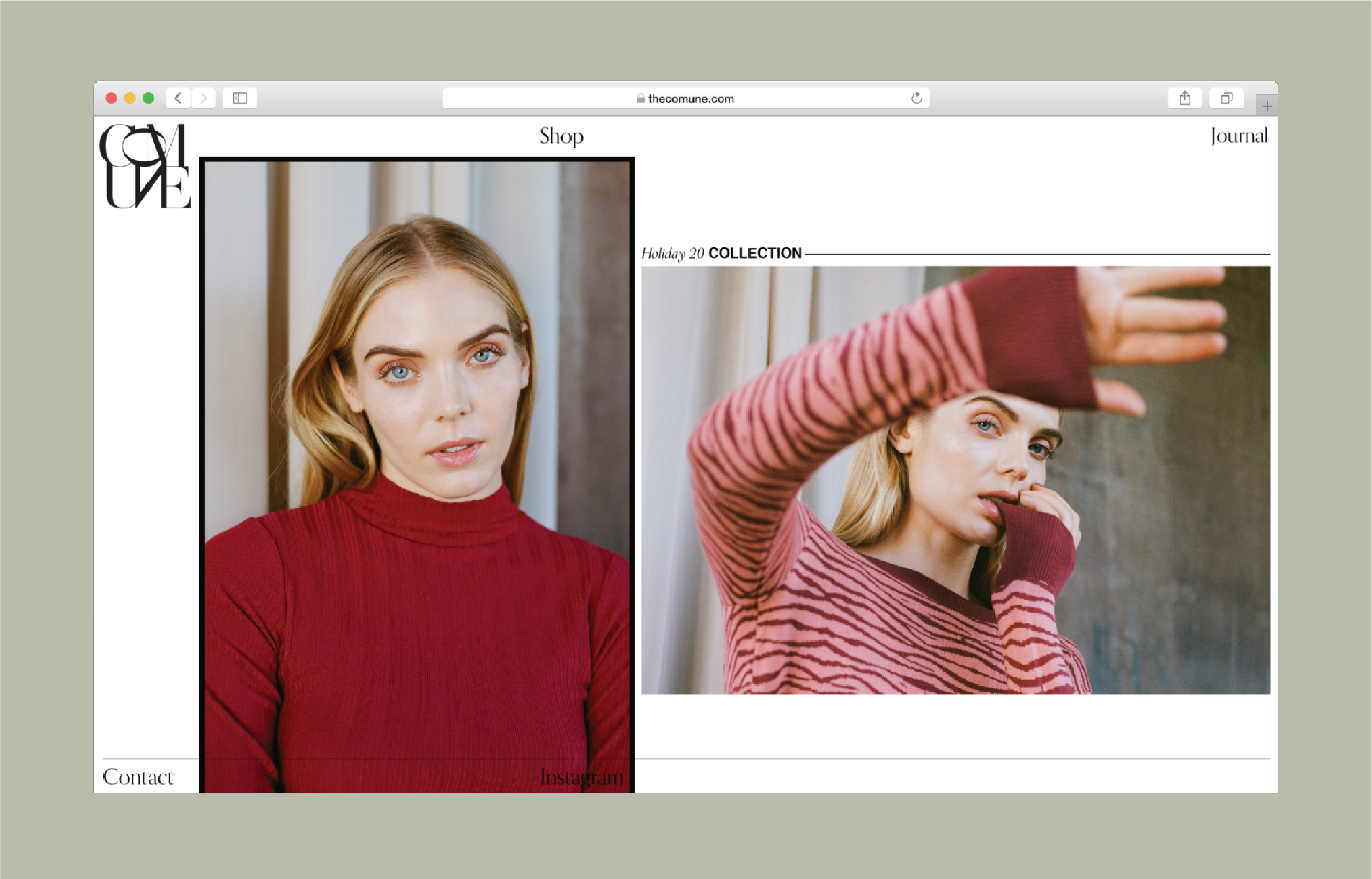Click the Comune logo
This screenshot has width=1372, height=879.
tap(145, 166)
